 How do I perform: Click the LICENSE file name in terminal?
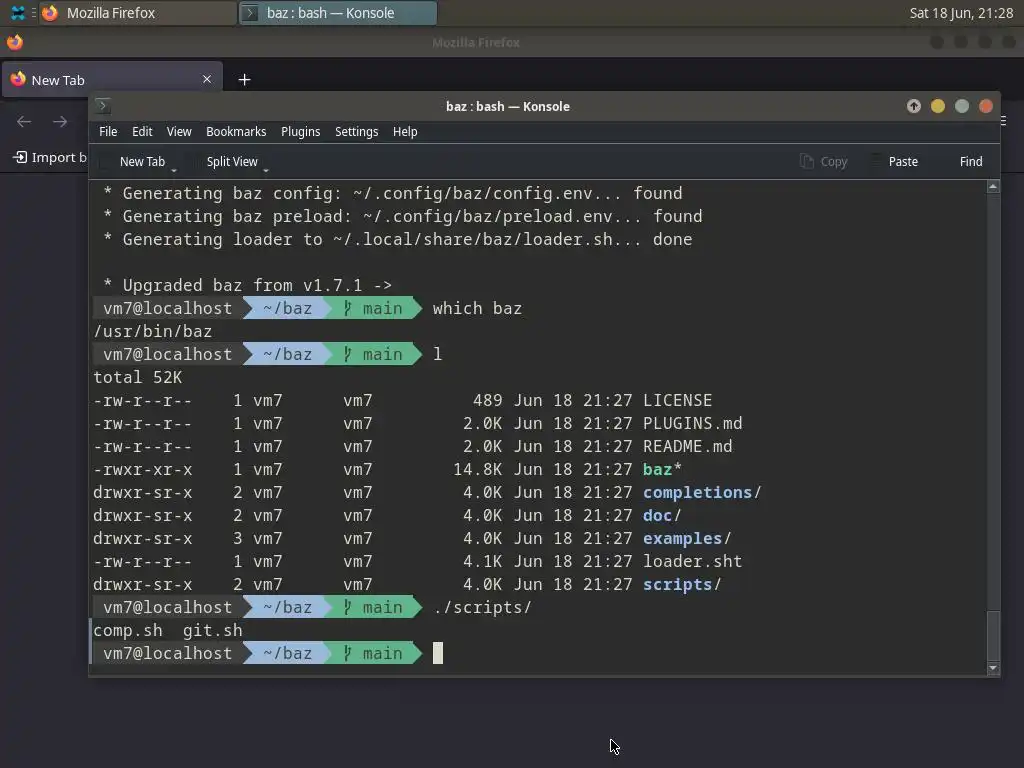pyautogui.click(x=677, y=400)
